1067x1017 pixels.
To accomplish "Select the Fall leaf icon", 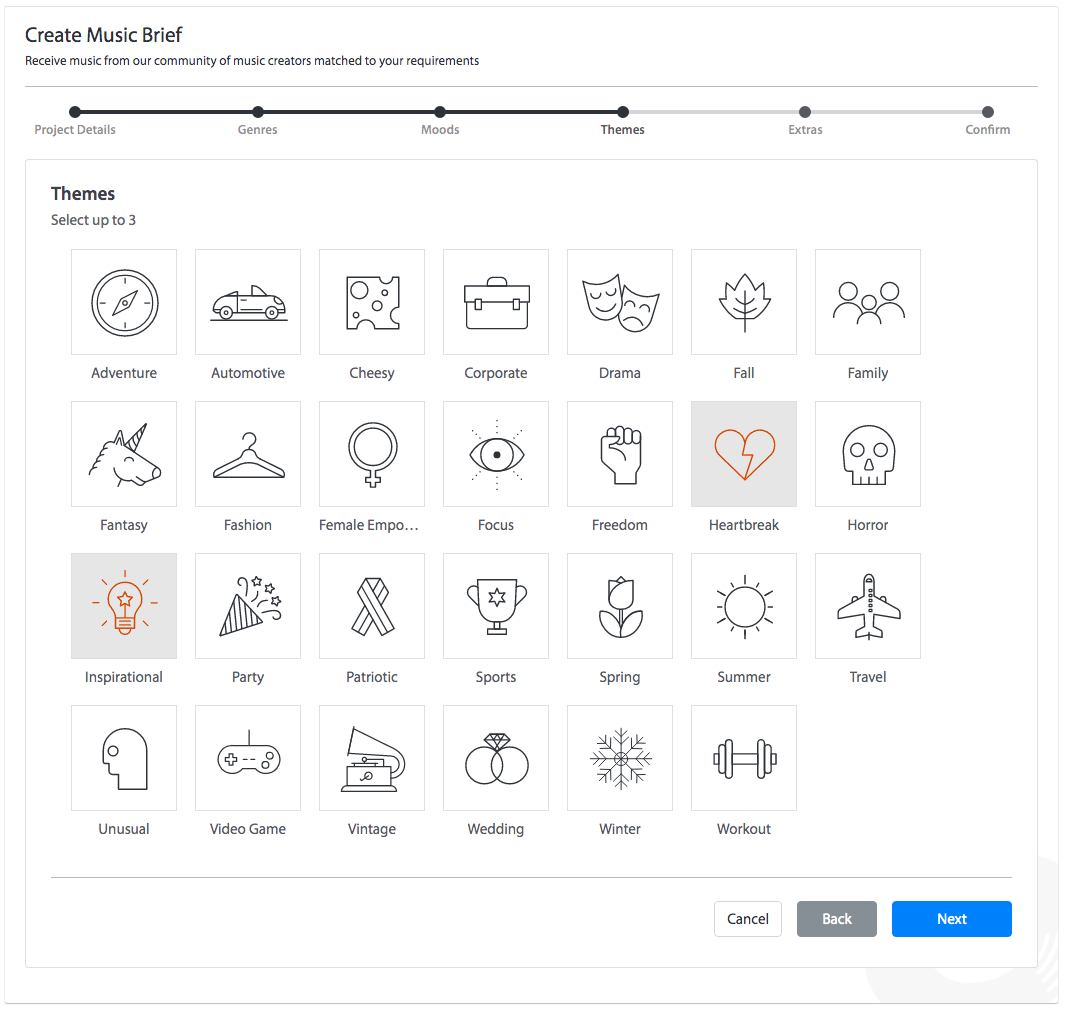I will pos(744,302).
